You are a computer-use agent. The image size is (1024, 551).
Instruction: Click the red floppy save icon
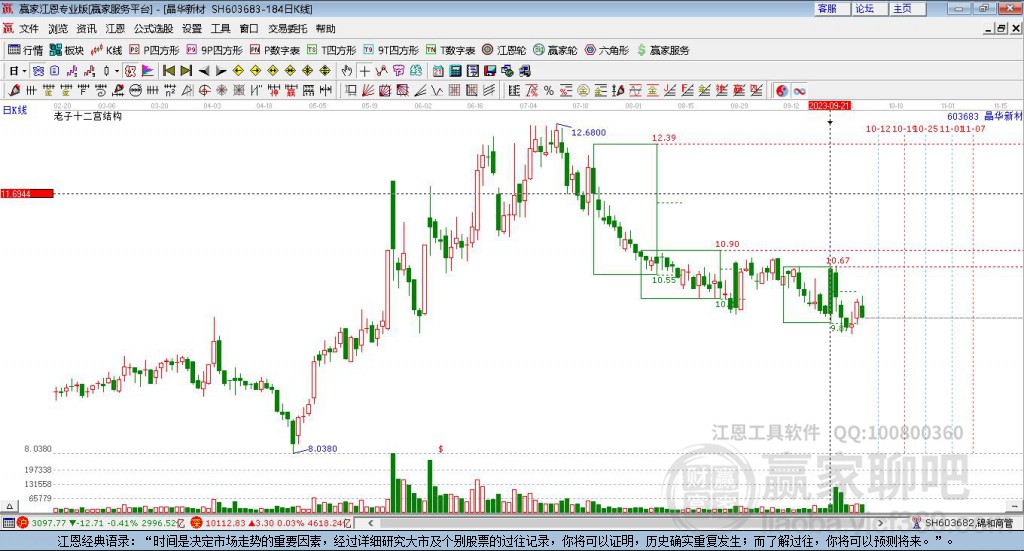pos(490,71)
